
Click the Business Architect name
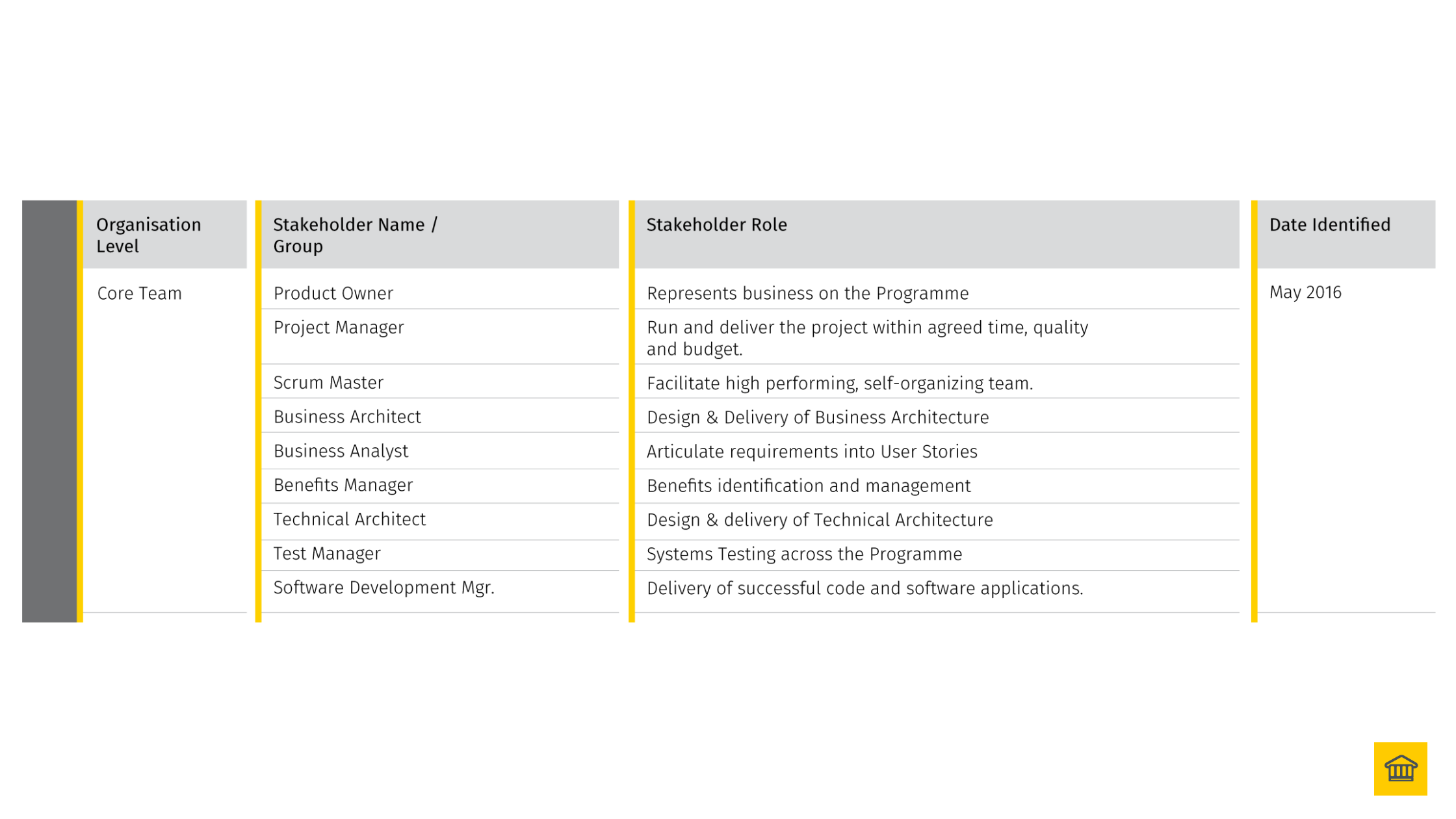347,417
